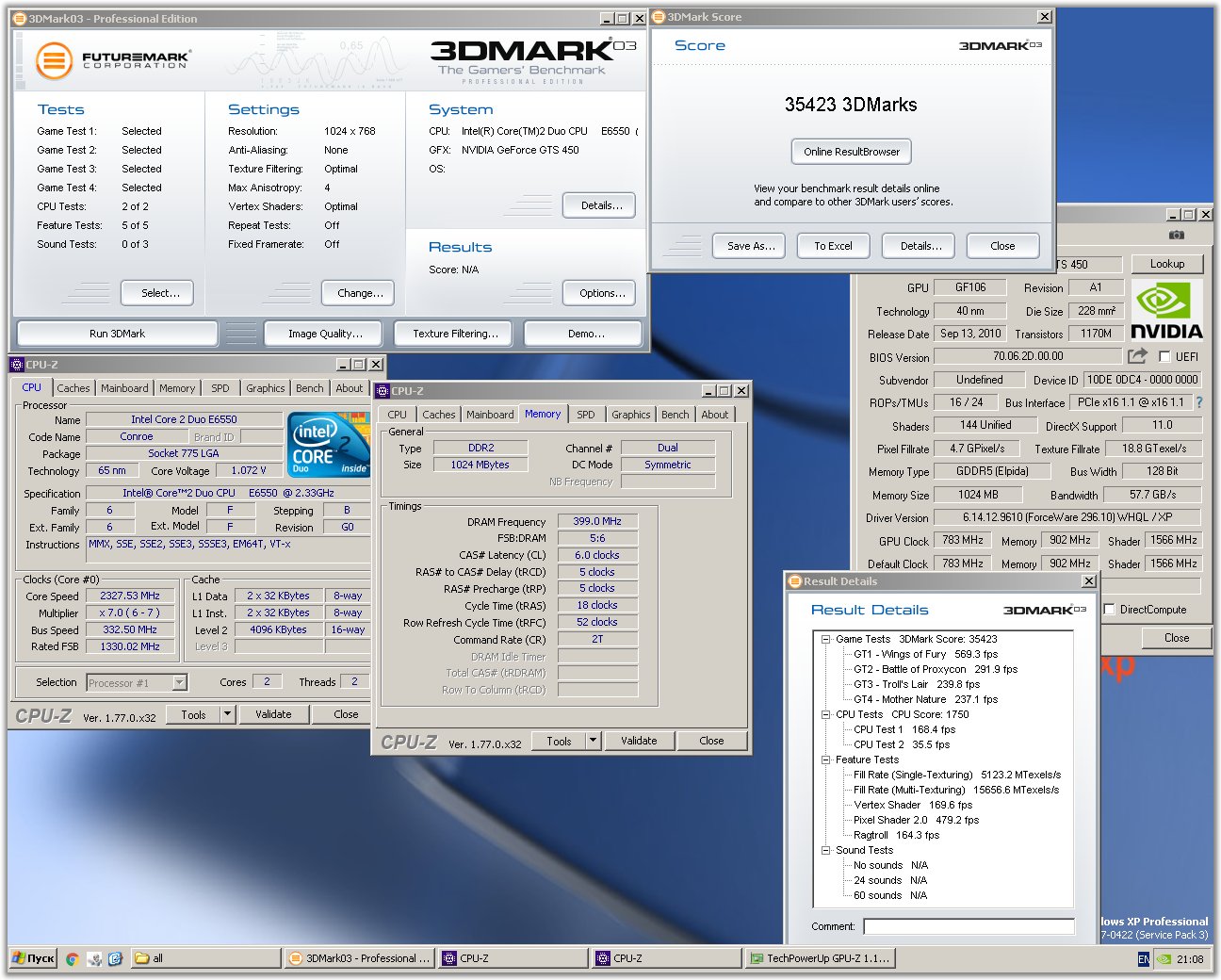
Task: Open Tools dropdown arrow in left CPU-Z
Action: tap(227, 714)
